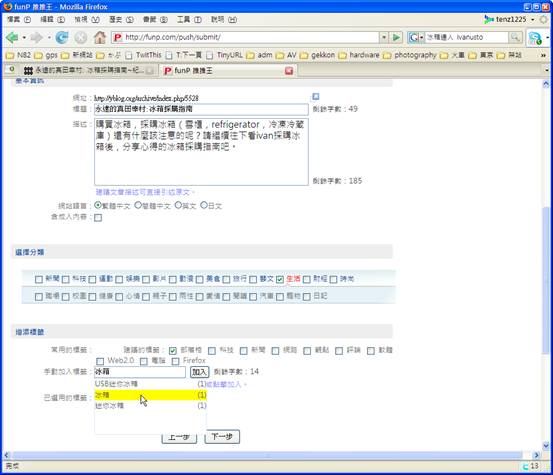This screenshot has height=475, width=553.
Task: Expand the address bar URL dropdown
Action: [383, 37]
